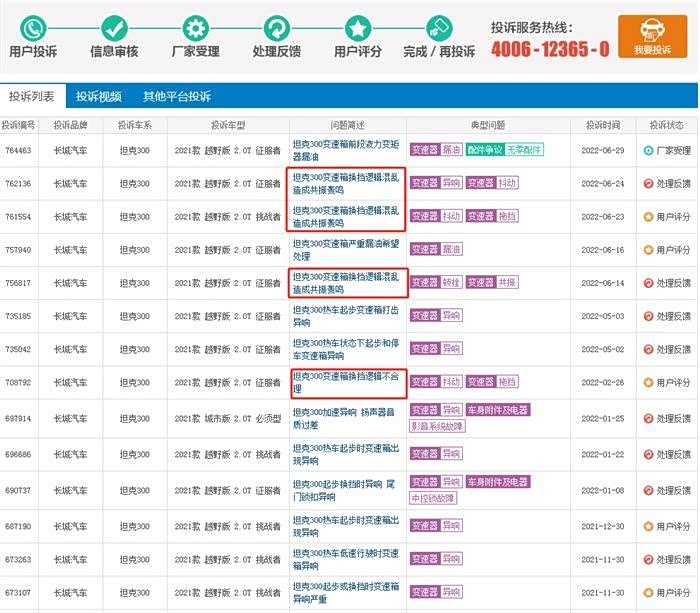
Task: Click the 2021款 城市版 2.0T 必须型 cell
Action: [x=228, y=418]
